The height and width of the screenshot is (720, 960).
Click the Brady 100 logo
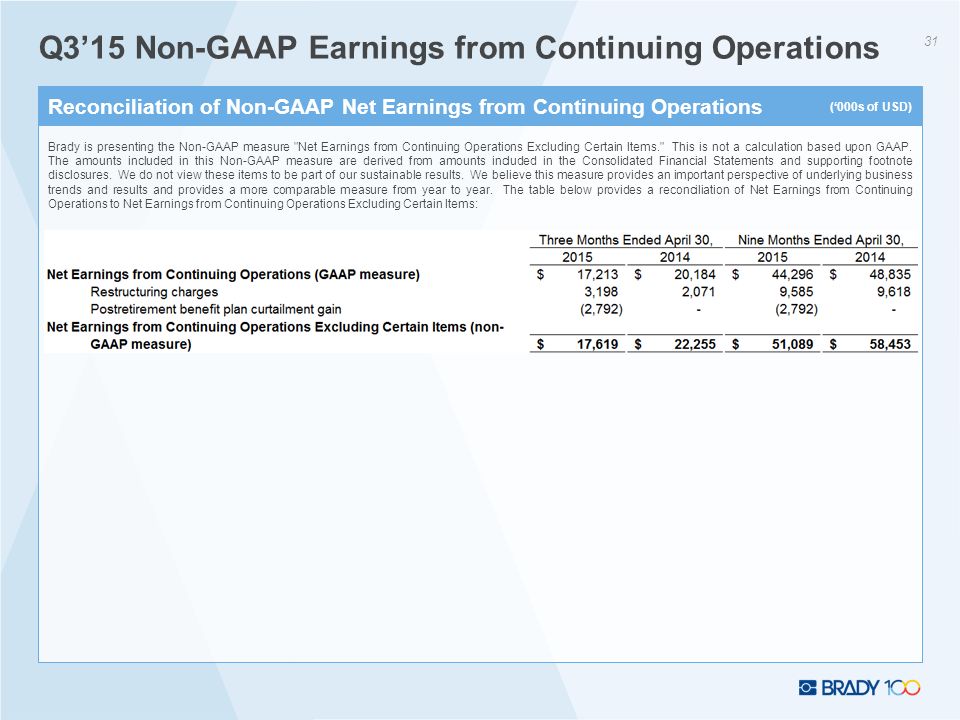859,688
